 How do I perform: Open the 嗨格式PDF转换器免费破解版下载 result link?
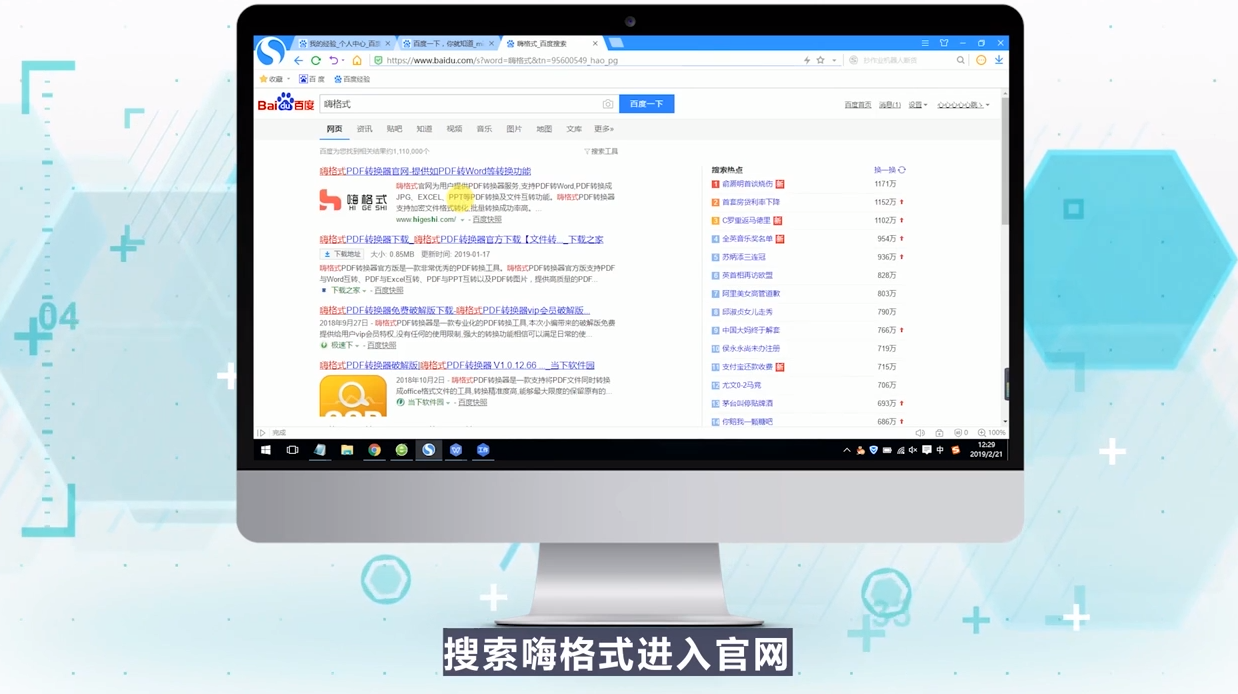pyautogui.click(x=455, y=311)
